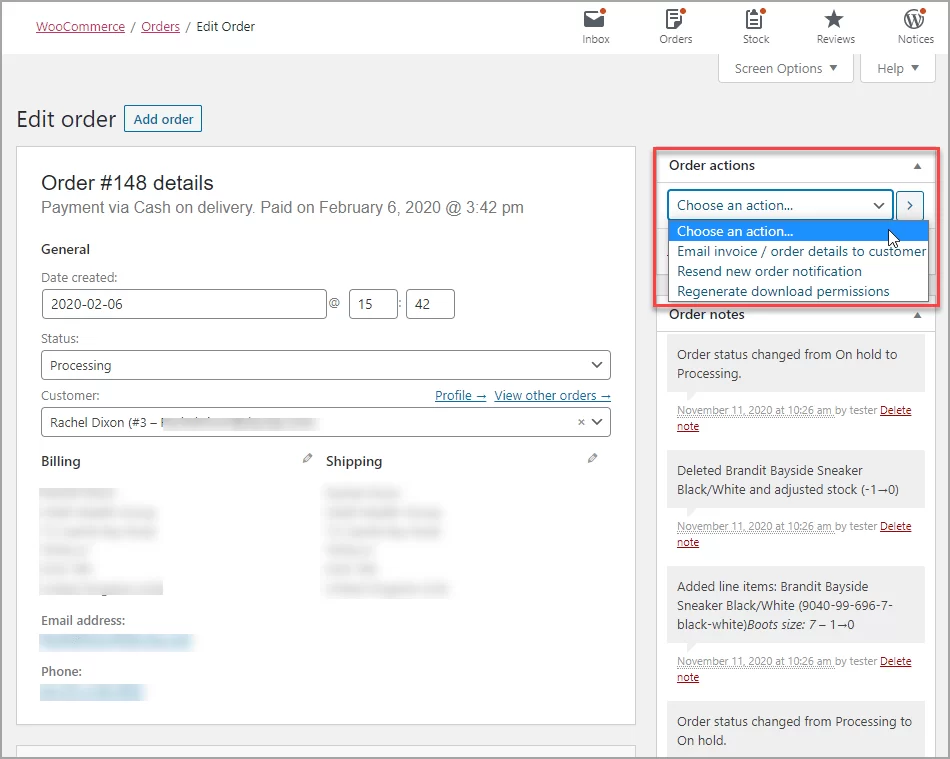Submit the chosen order action with arrow button
This screenshot has width=950, height=759.
[909, 204]
